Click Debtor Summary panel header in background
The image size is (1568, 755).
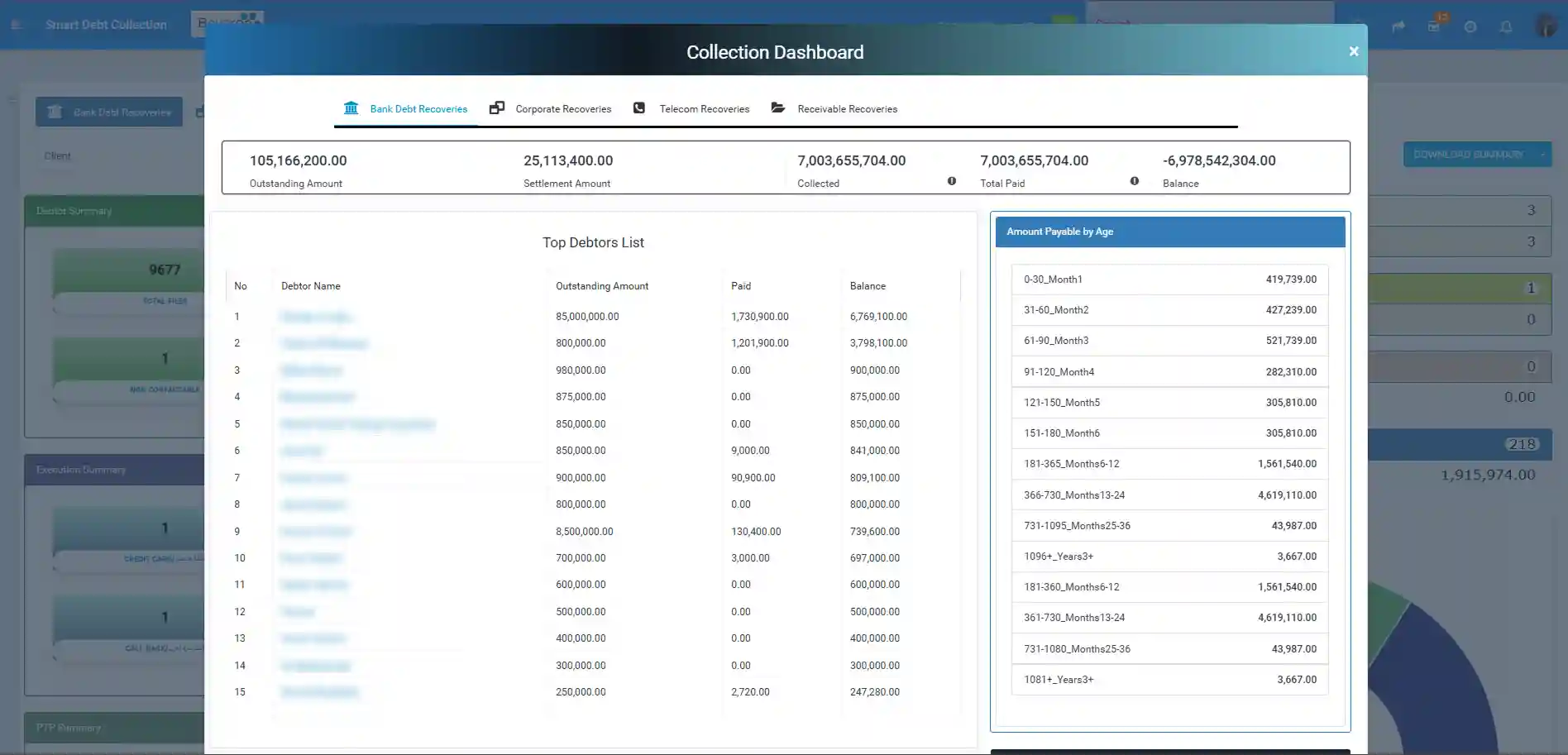point(114,211)
